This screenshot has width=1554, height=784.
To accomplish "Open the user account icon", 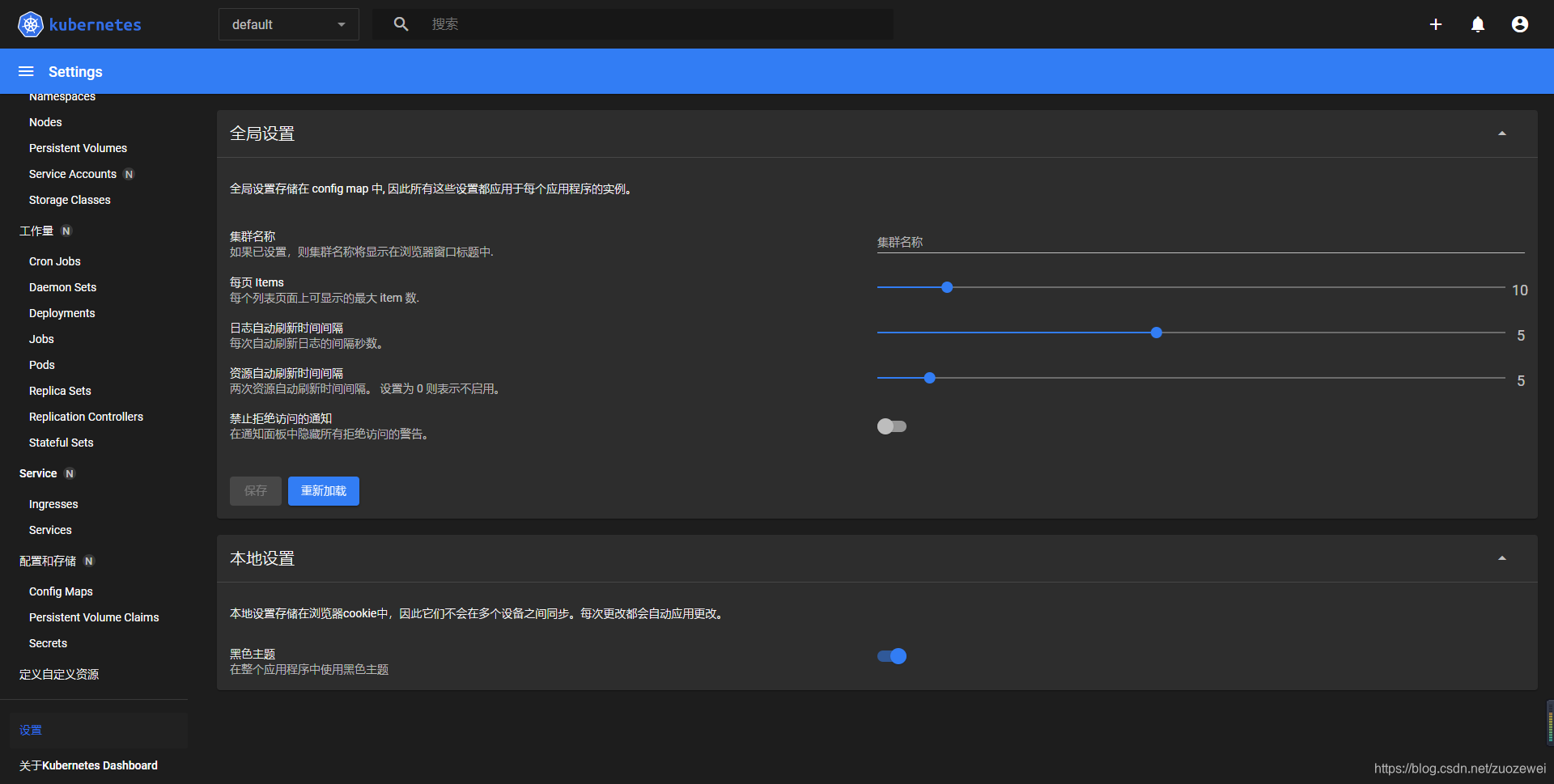I will coord(1520,24).
